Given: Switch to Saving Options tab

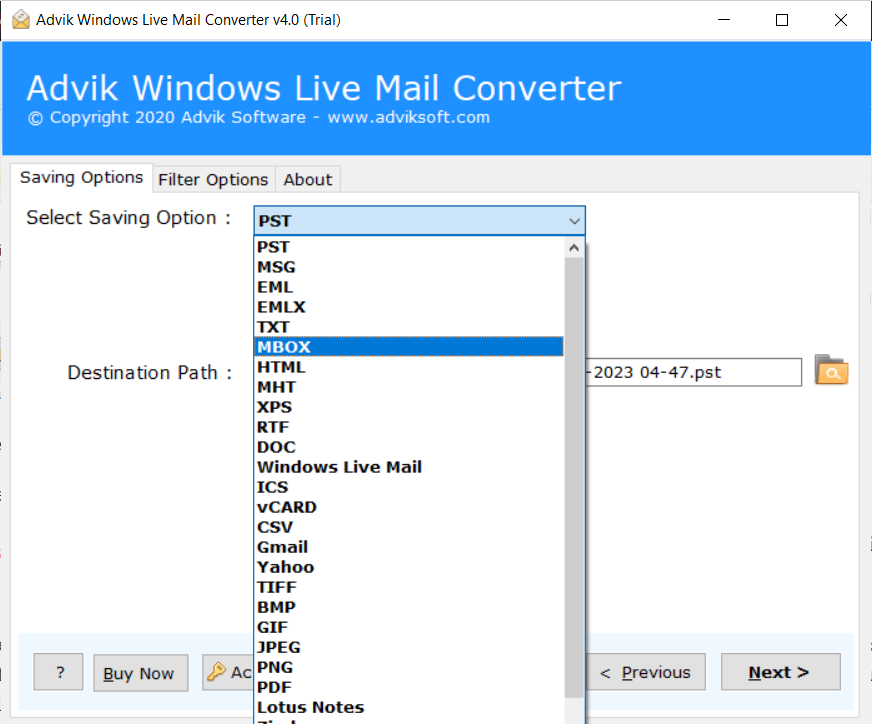Looking at the screenshot, I should (81, 177).
